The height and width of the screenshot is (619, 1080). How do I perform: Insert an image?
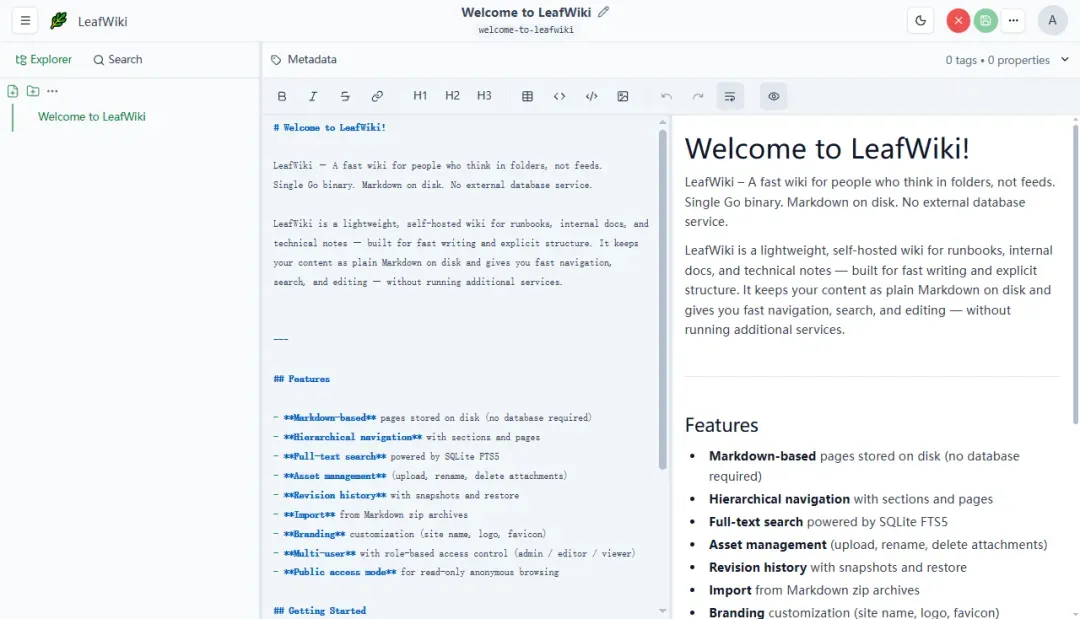[x=623, y=96]
